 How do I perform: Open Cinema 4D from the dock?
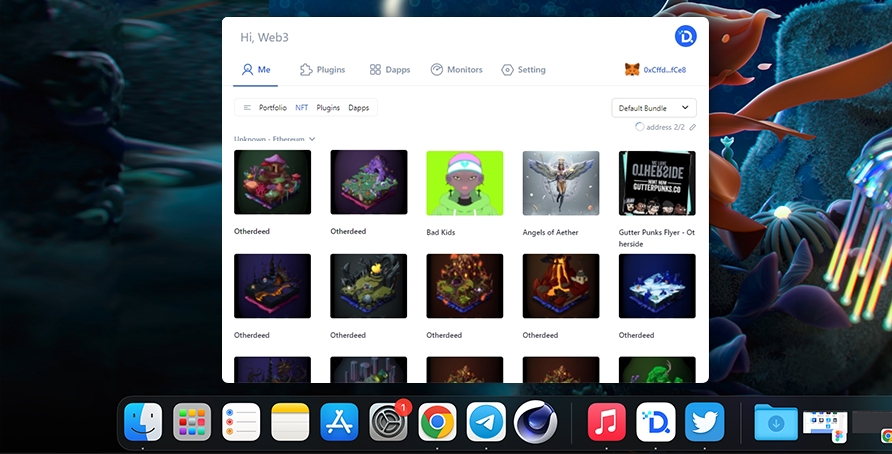[535, 422]
